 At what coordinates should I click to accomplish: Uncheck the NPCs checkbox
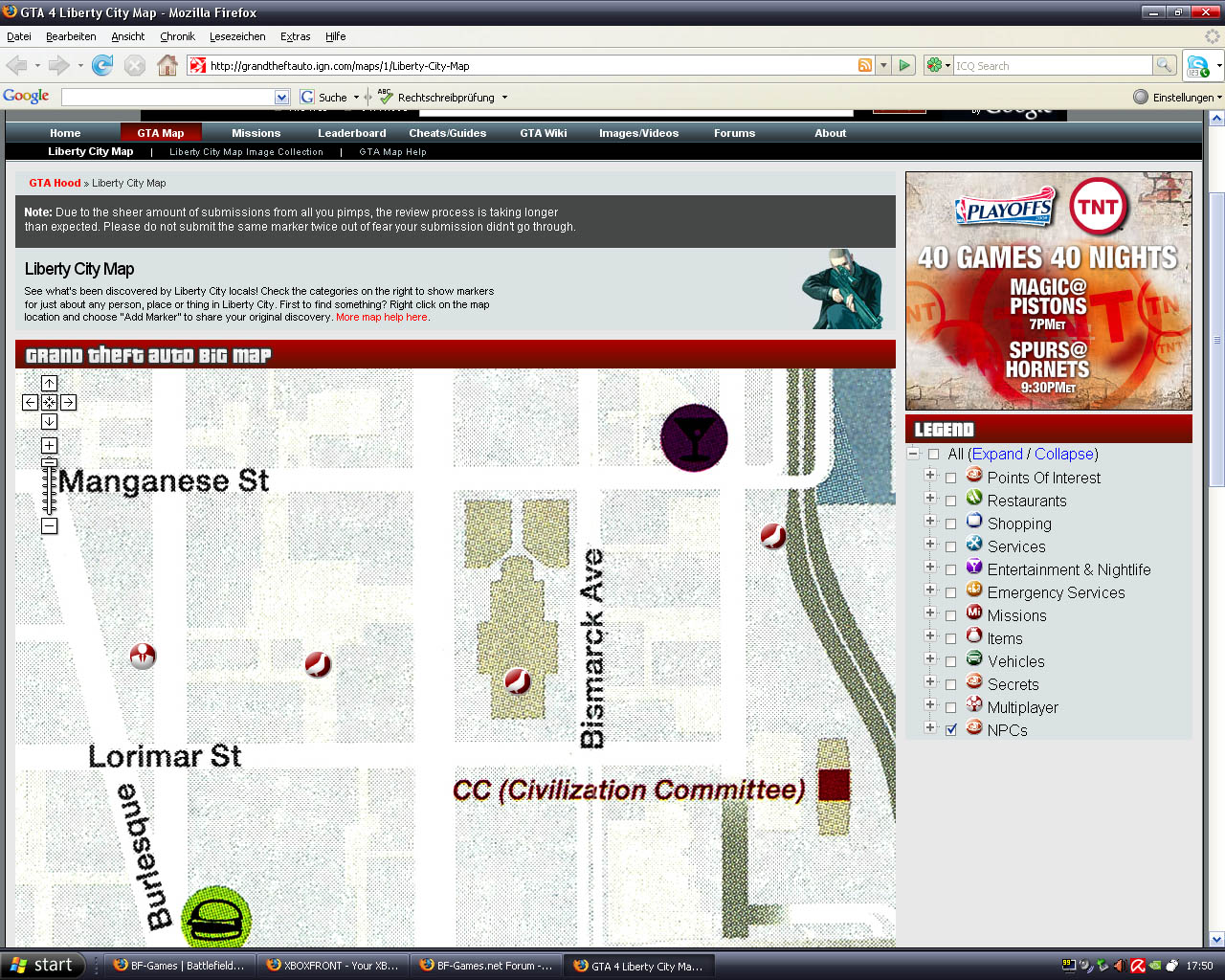click(x=950, y=730)
